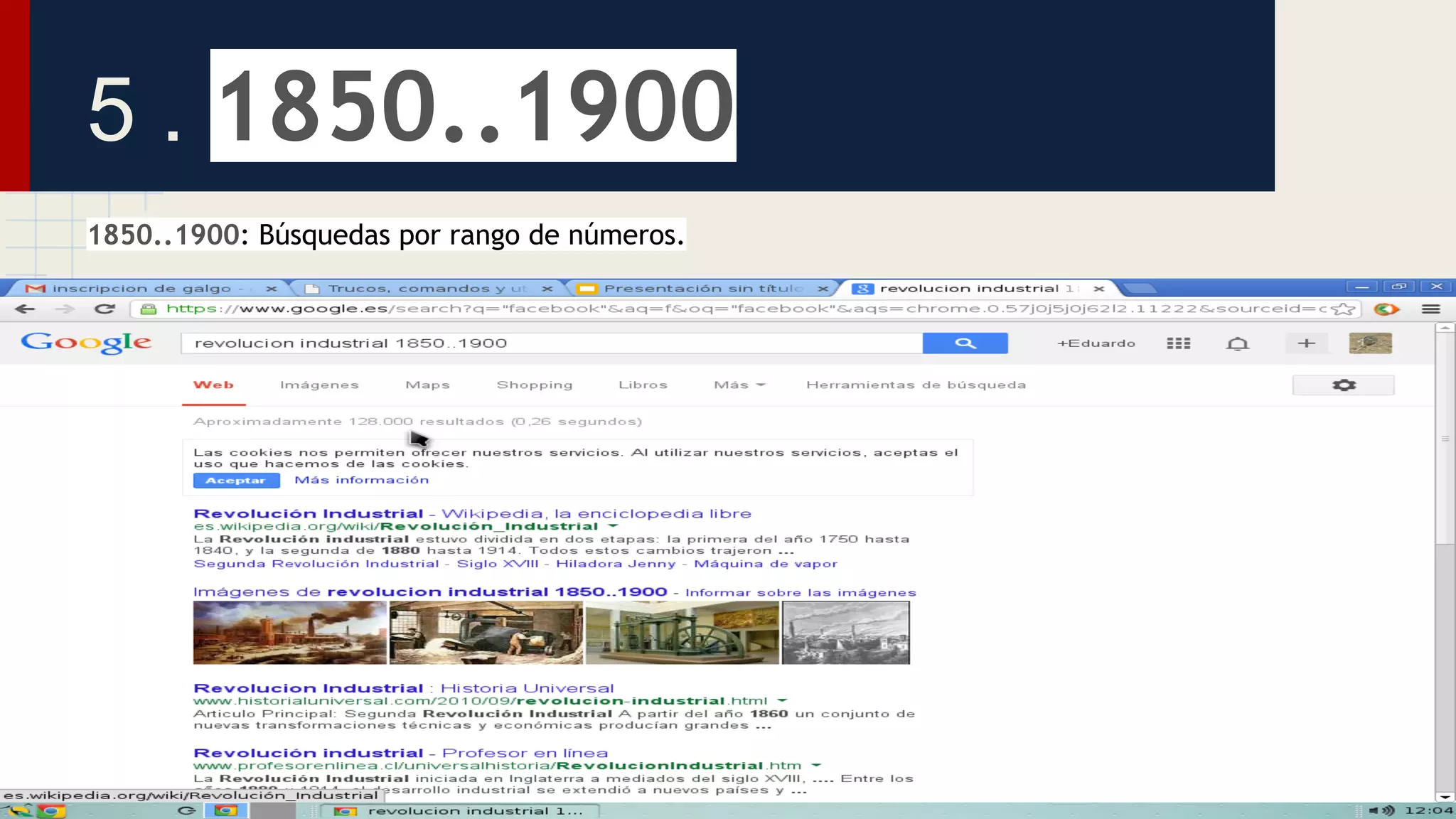Go back with the browser back arrow

[25, 309]
